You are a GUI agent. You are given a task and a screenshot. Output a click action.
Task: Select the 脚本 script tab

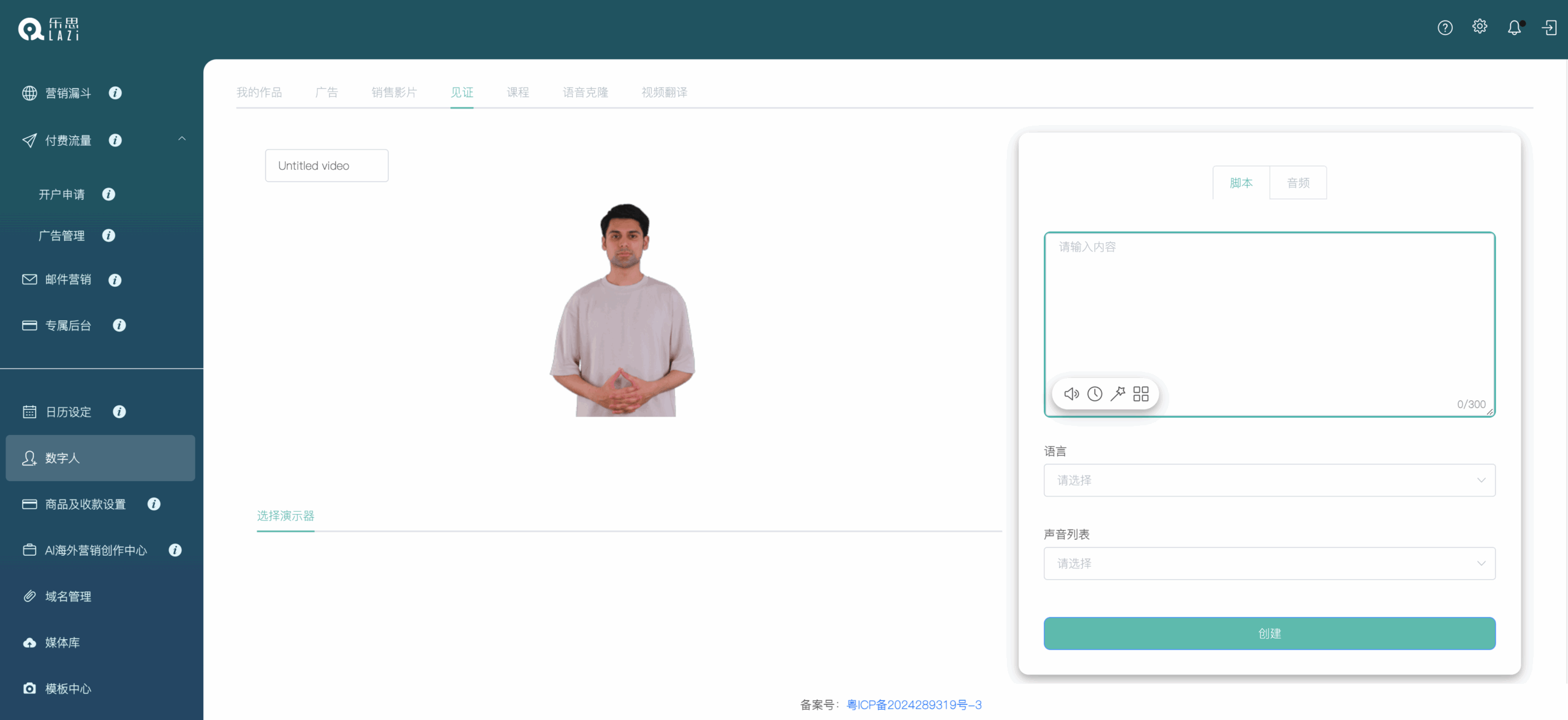(x=1241, y=183)
